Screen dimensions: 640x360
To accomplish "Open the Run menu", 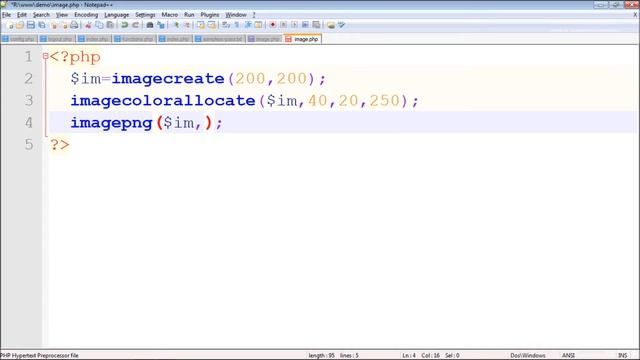I will click(189, 15).
